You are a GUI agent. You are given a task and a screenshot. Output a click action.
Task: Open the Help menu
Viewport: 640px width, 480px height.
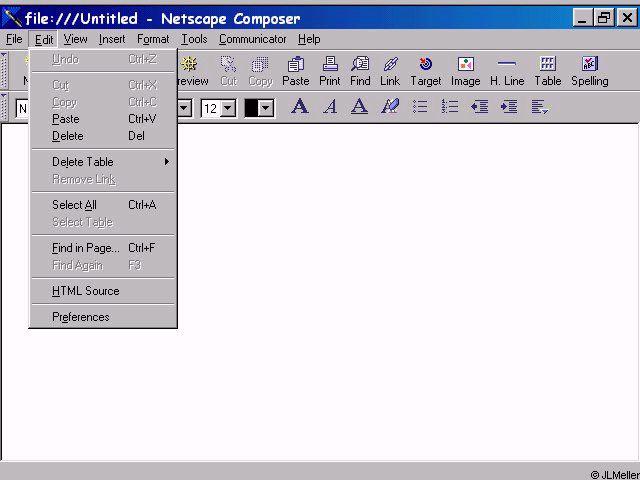pyautogui.click(x=309, y=39)
